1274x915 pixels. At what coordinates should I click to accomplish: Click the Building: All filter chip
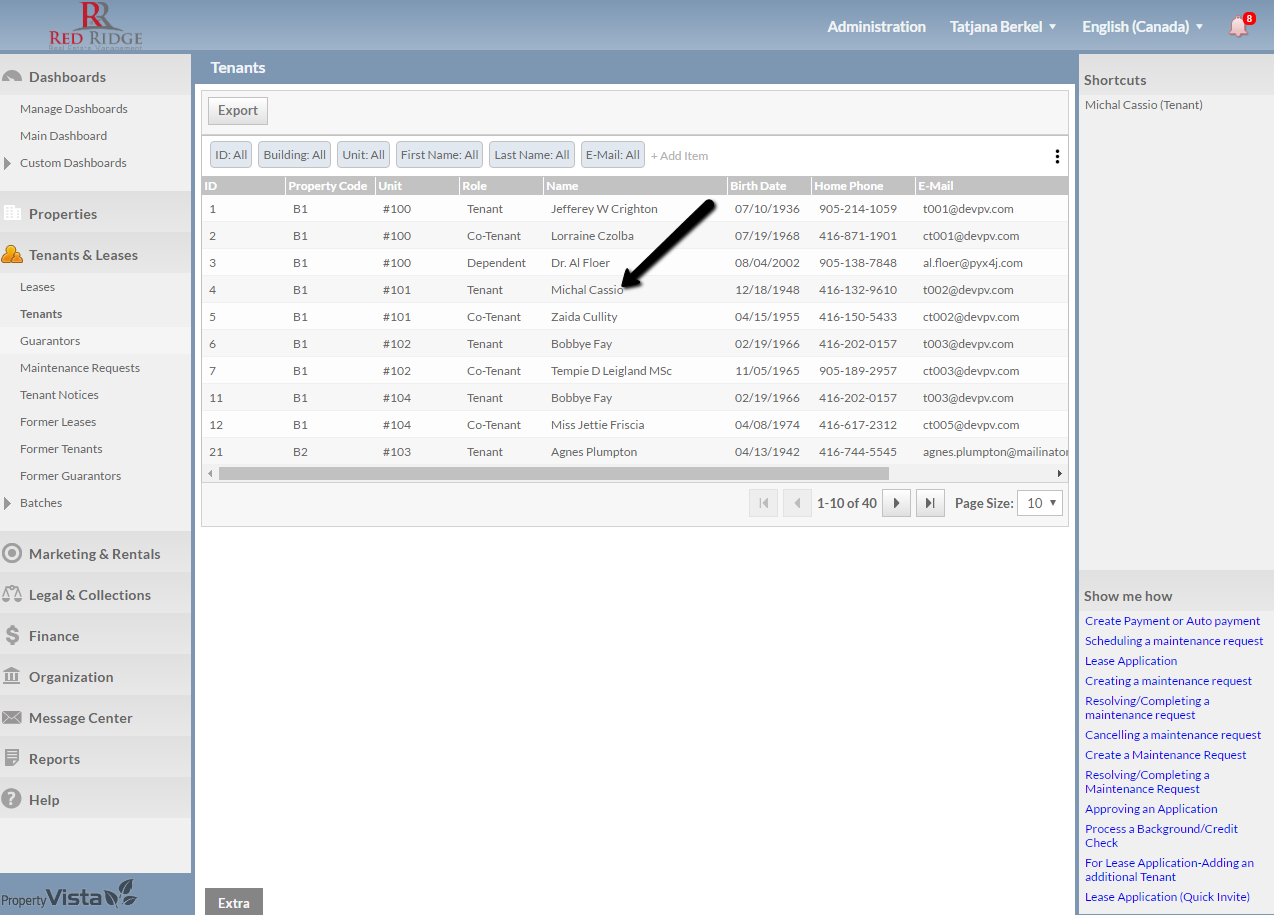294,155
